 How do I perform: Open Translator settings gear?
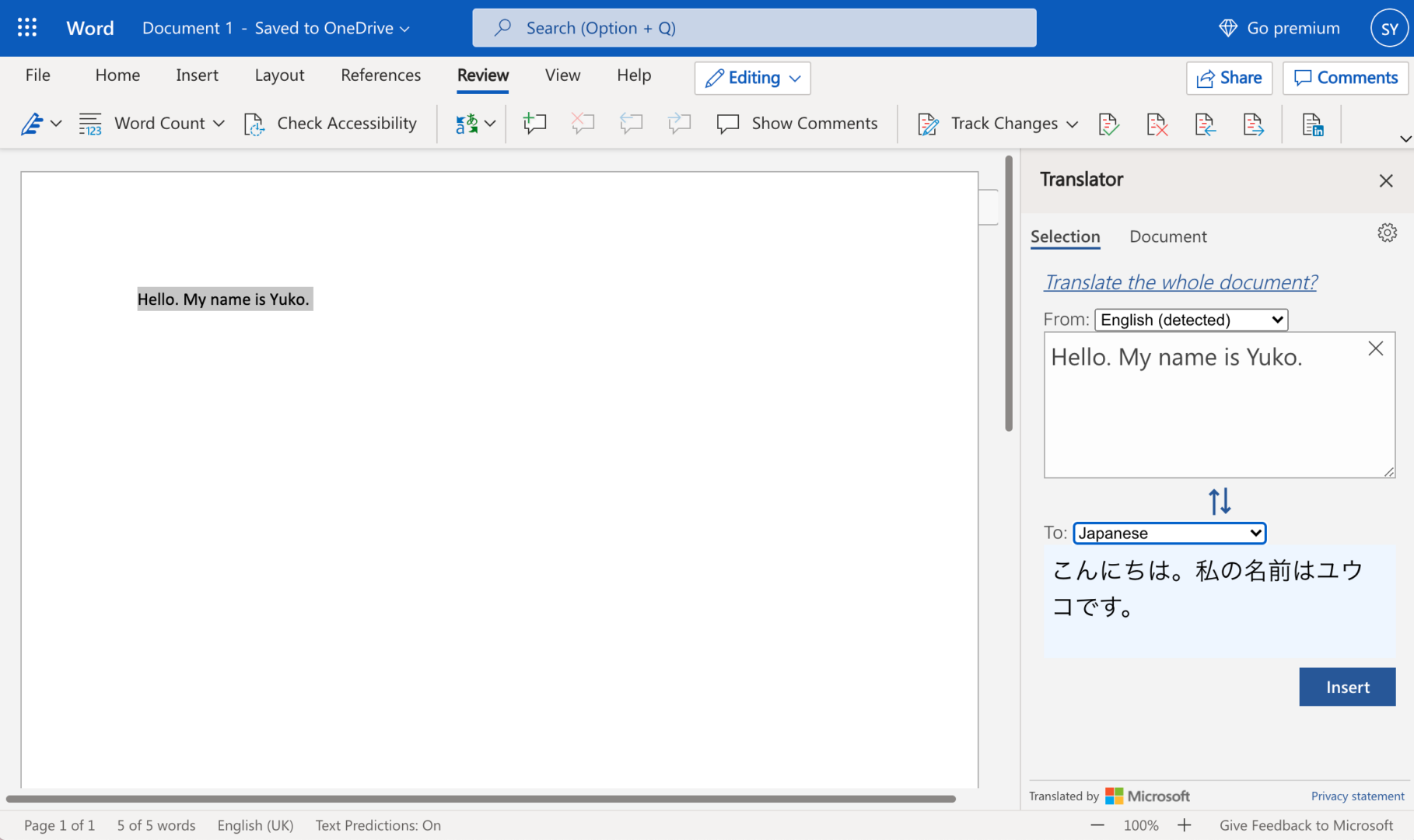(1387, 233)
